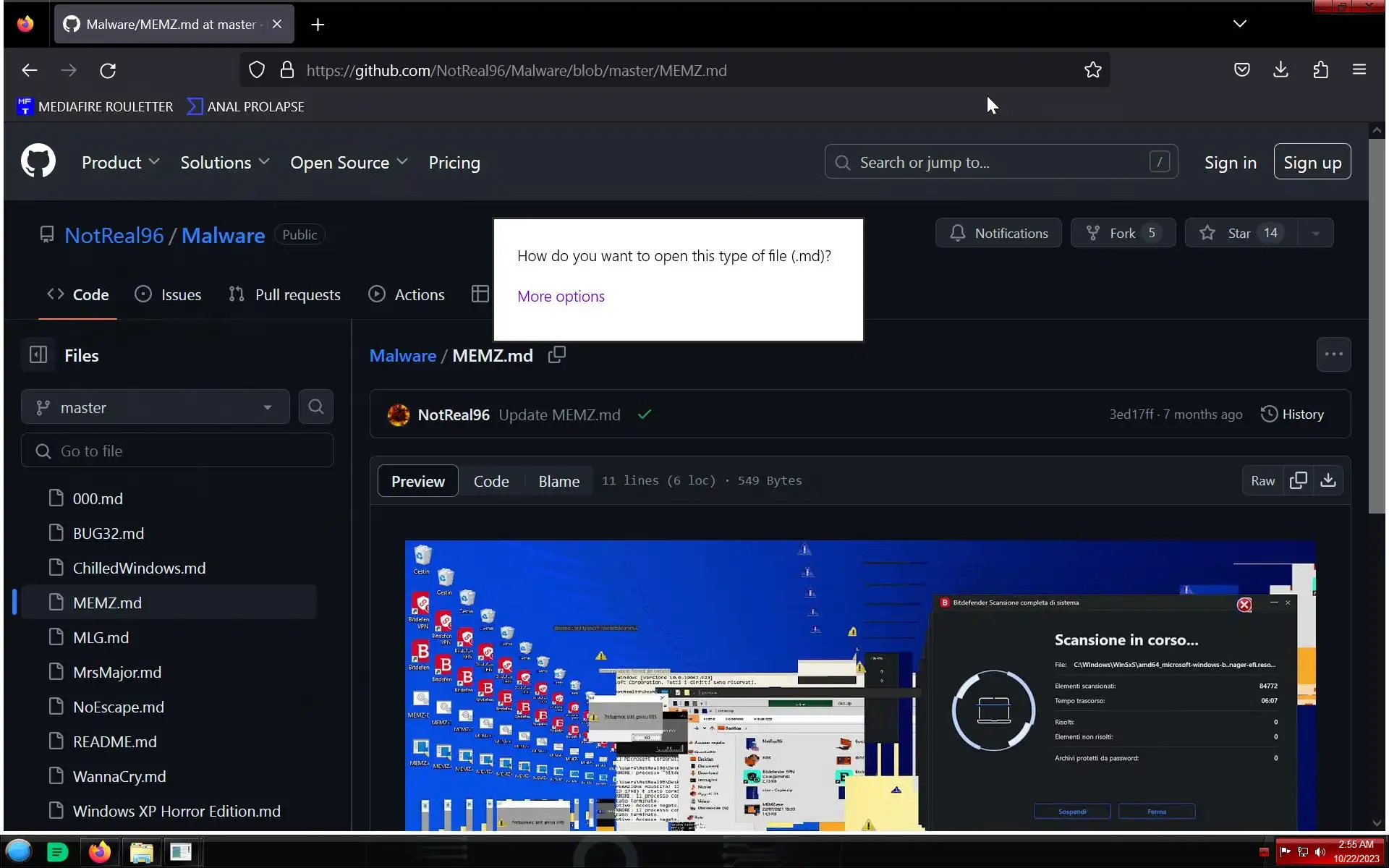1389x868 pixels.
Task: Download the raw file
Action: point(1328,481)
